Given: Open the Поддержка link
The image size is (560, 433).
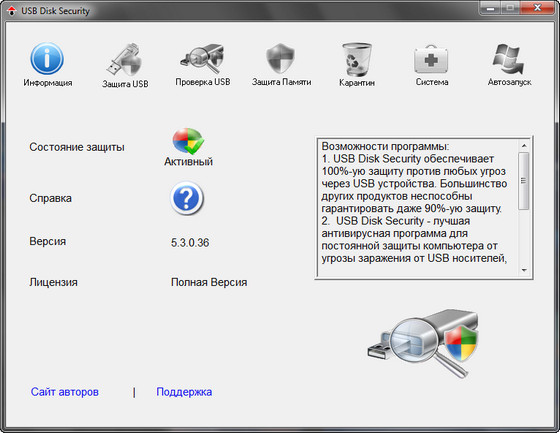Looking at the screenshot, I should (x=184, y=392).
